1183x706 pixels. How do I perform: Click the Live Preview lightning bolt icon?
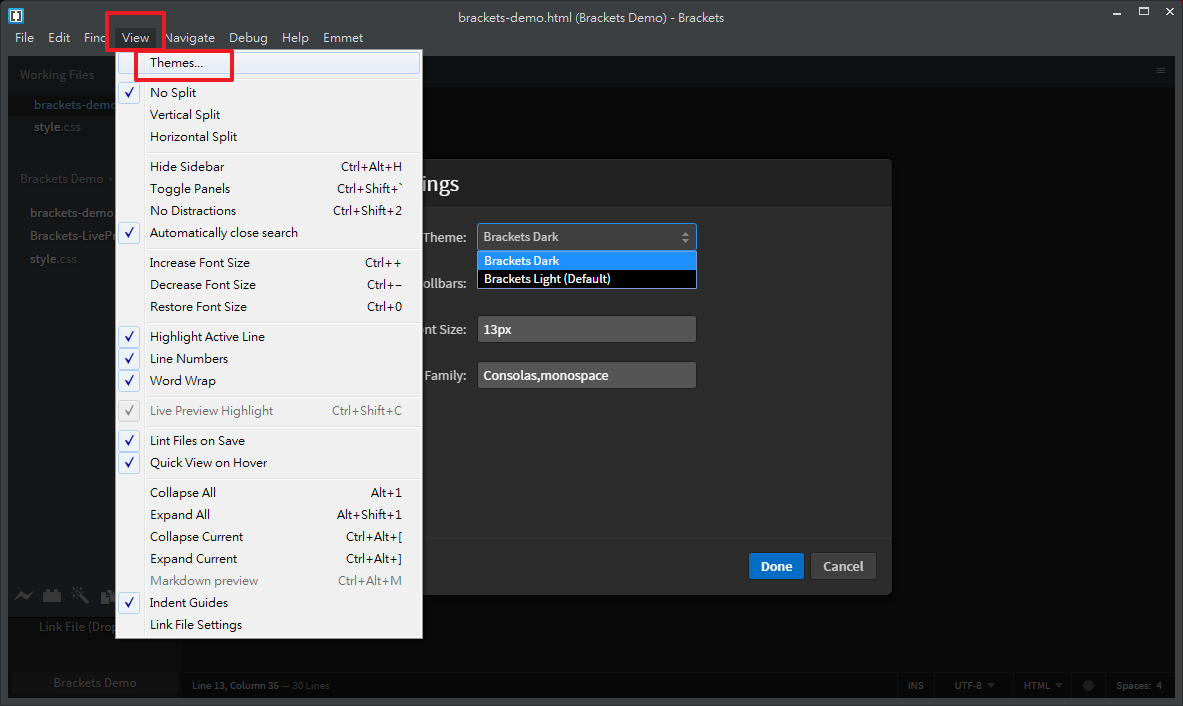point(24,596)
